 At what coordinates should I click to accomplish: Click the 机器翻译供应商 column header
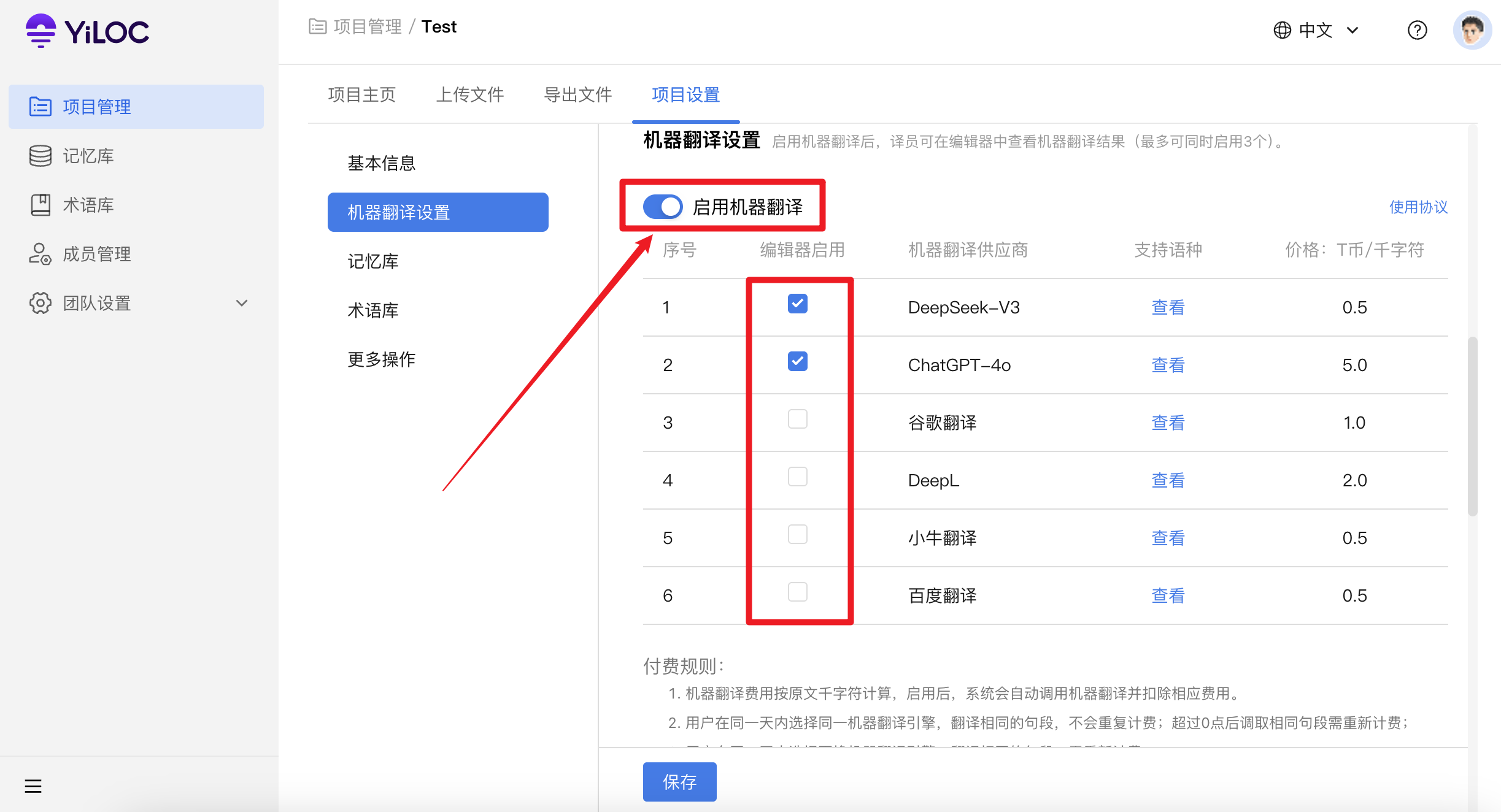(968, 250)
